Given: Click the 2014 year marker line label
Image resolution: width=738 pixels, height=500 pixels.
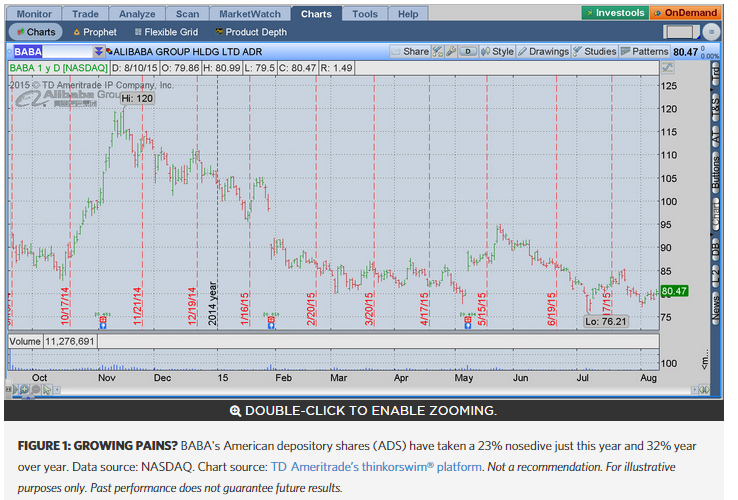Looking at the screenshot, I should click(x=212, y=303).
